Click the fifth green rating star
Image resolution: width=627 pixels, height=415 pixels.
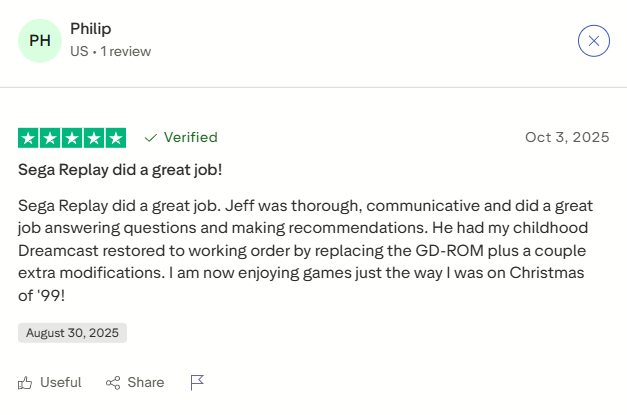click(x=115, y=138)
